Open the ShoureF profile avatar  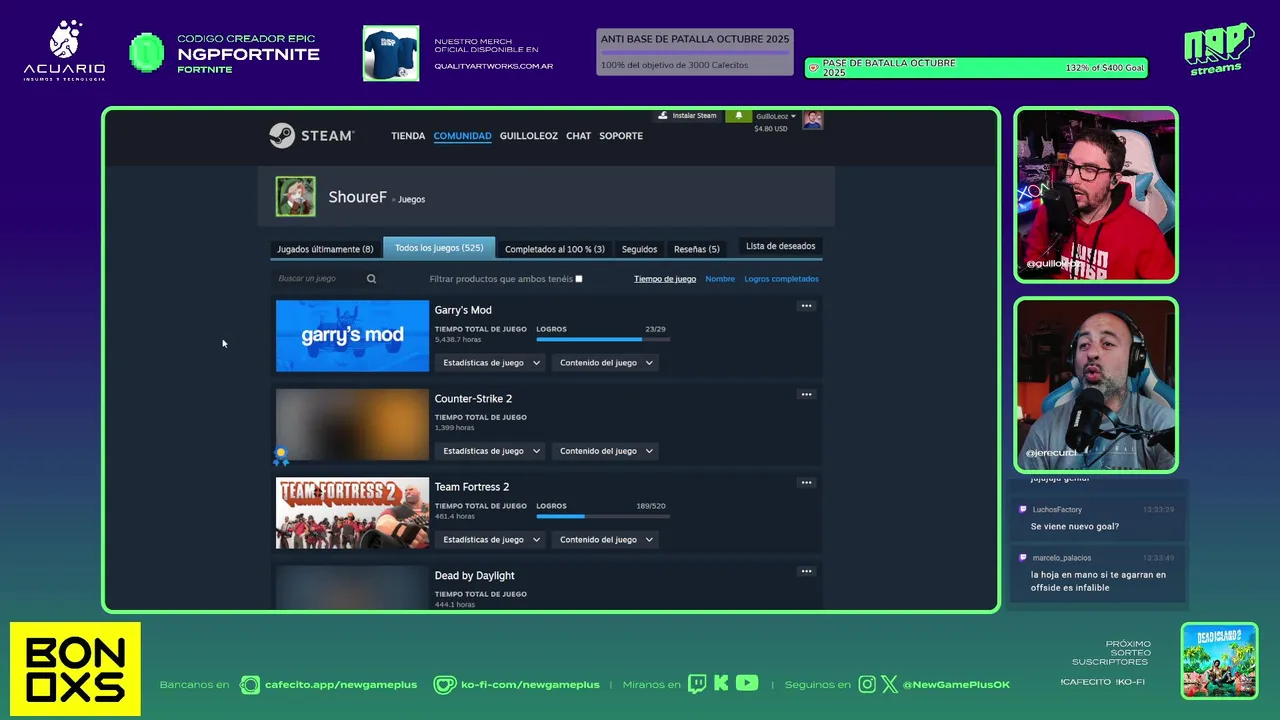tap(296, 197)
